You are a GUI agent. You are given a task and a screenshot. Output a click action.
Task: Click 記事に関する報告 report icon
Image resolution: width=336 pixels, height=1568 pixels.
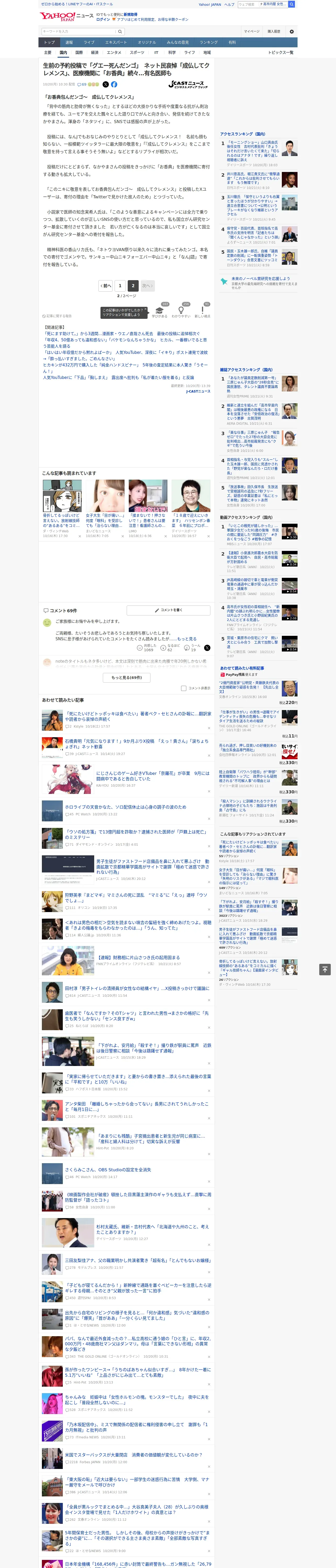(x=57, y=316)
